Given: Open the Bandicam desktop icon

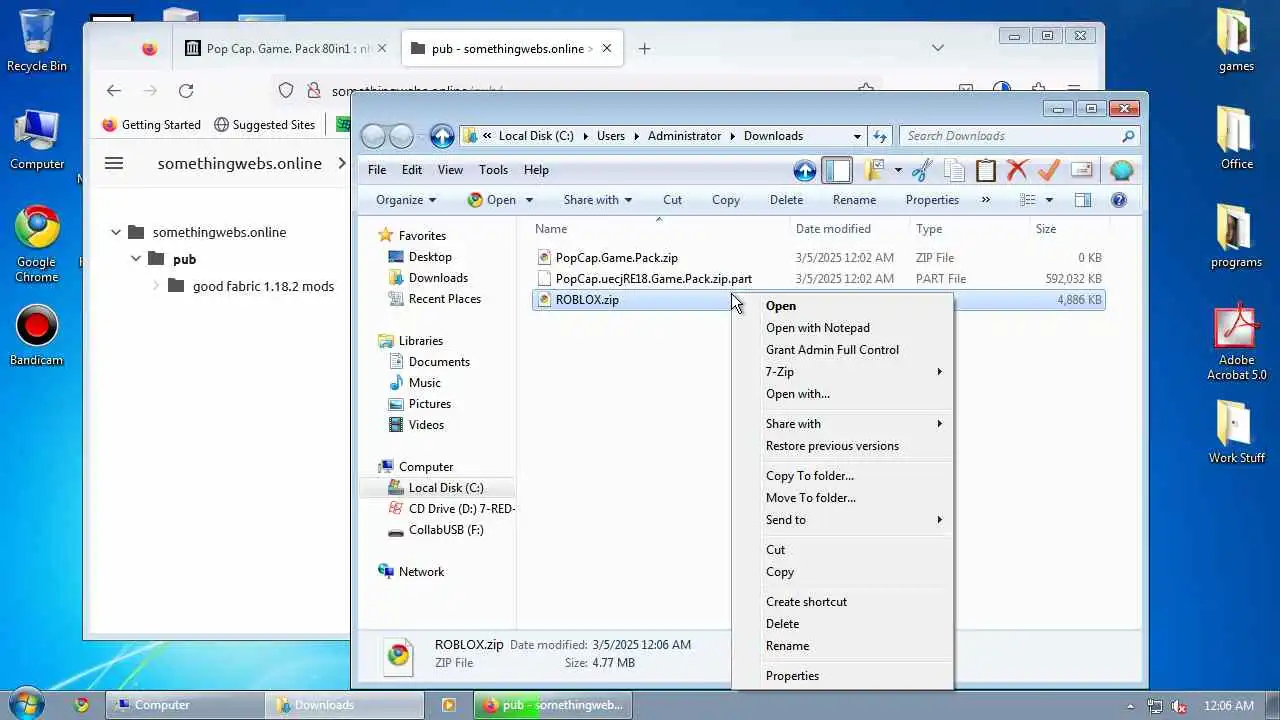Looking at the screenshot, I should click(37, 335).
